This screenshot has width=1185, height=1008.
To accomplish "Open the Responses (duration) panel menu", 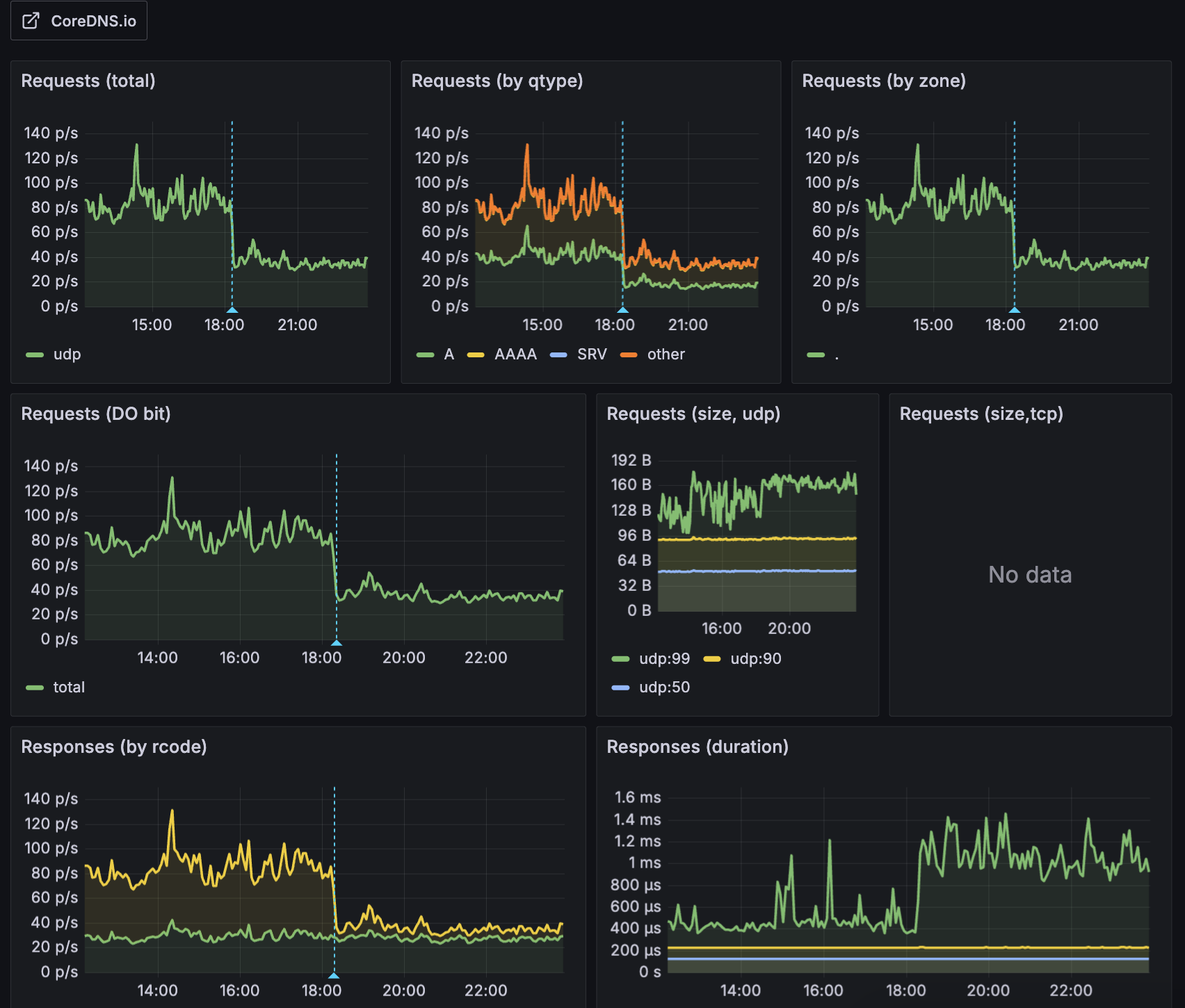I will pyautogui.click(x=698, y=747).
